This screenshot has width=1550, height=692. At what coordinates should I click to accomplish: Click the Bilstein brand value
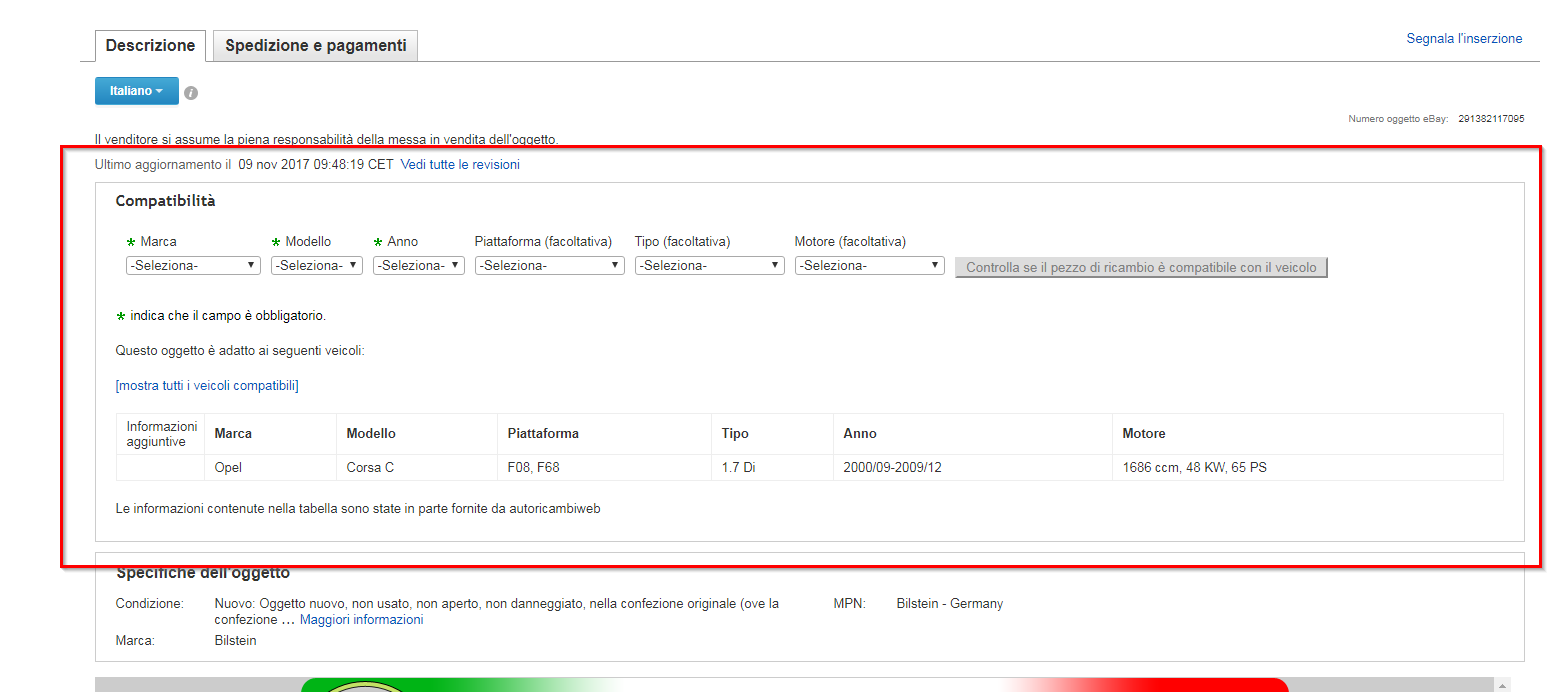(236, 641)
